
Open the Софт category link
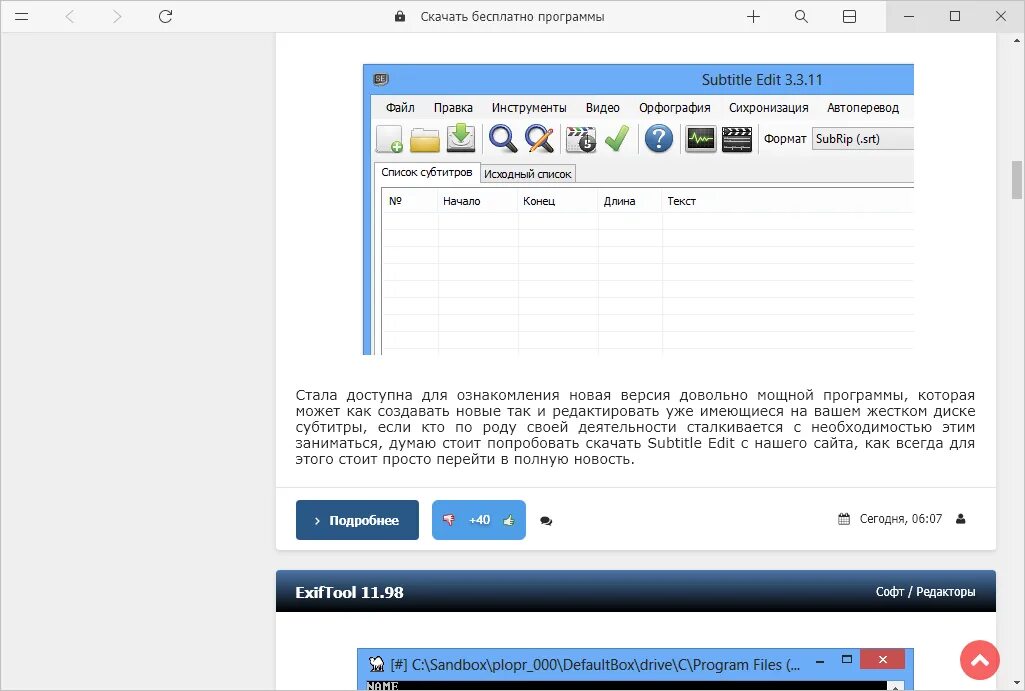[x=890, y=592]
